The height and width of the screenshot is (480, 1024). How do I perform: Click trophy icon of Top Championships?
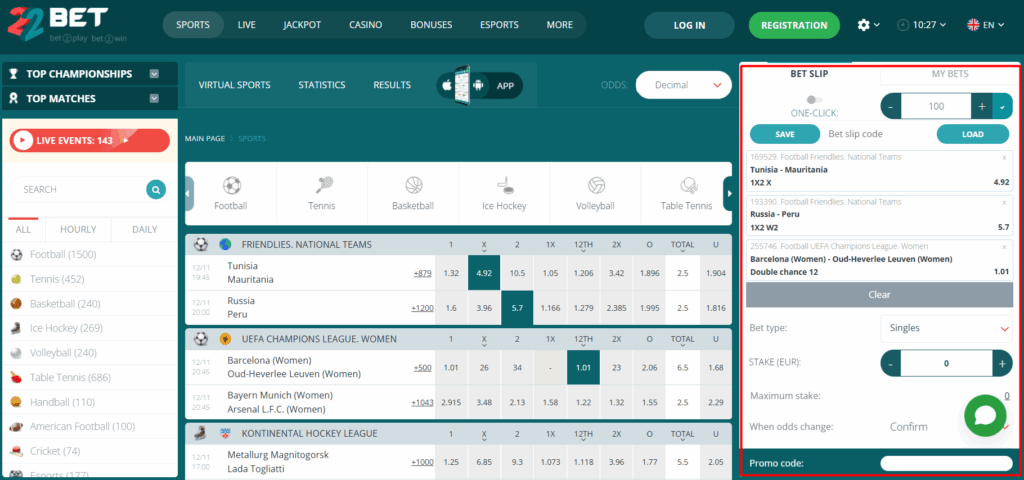pyautogui.click(x=13, y=74)
